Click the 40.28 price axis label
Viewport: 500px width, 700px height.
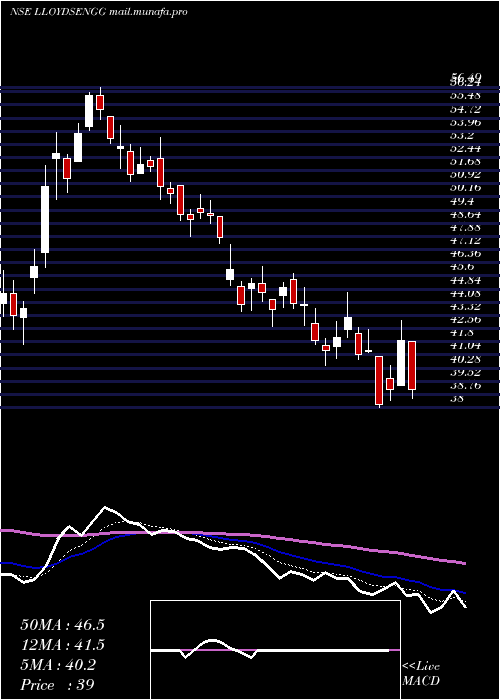465,359
